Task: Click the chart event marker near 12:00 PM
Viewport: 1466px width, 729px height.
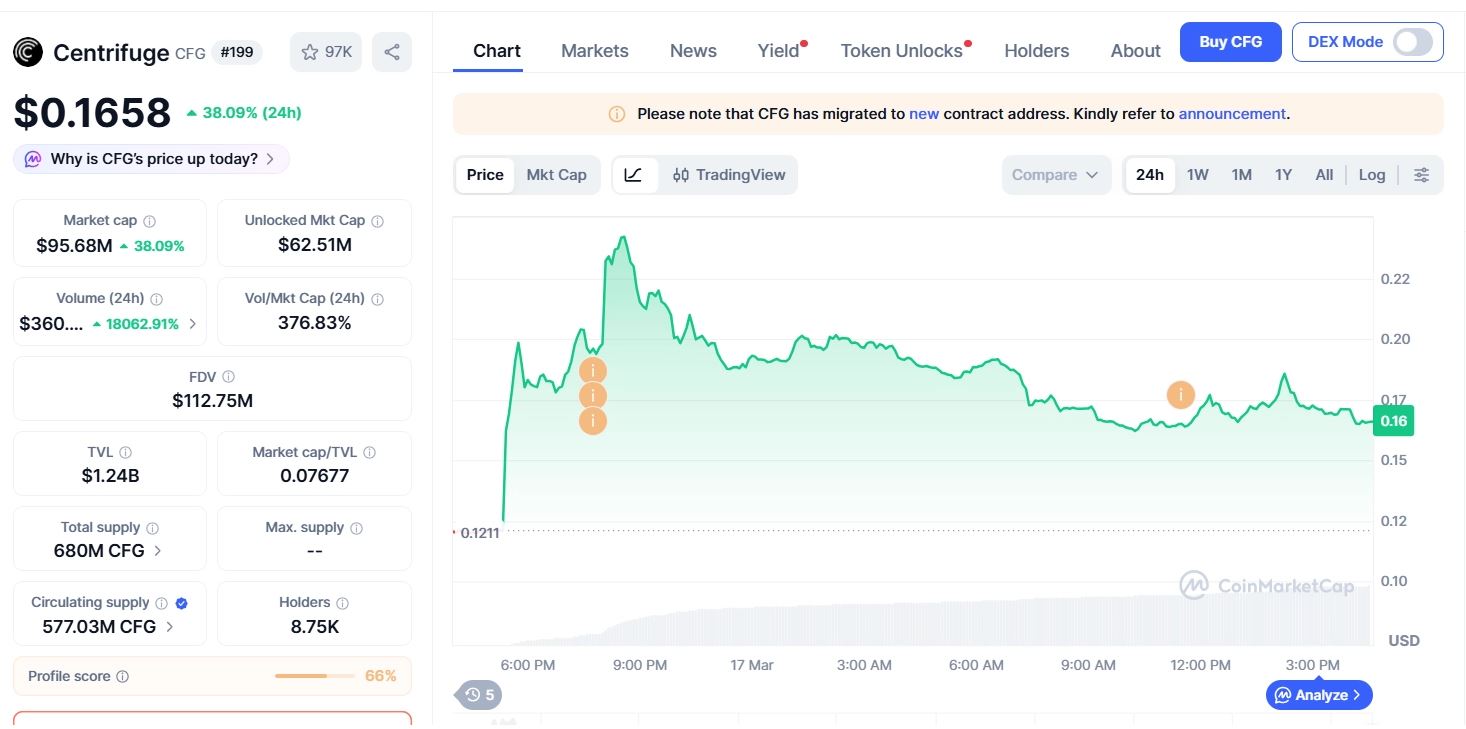Action: coord(1181,395)
